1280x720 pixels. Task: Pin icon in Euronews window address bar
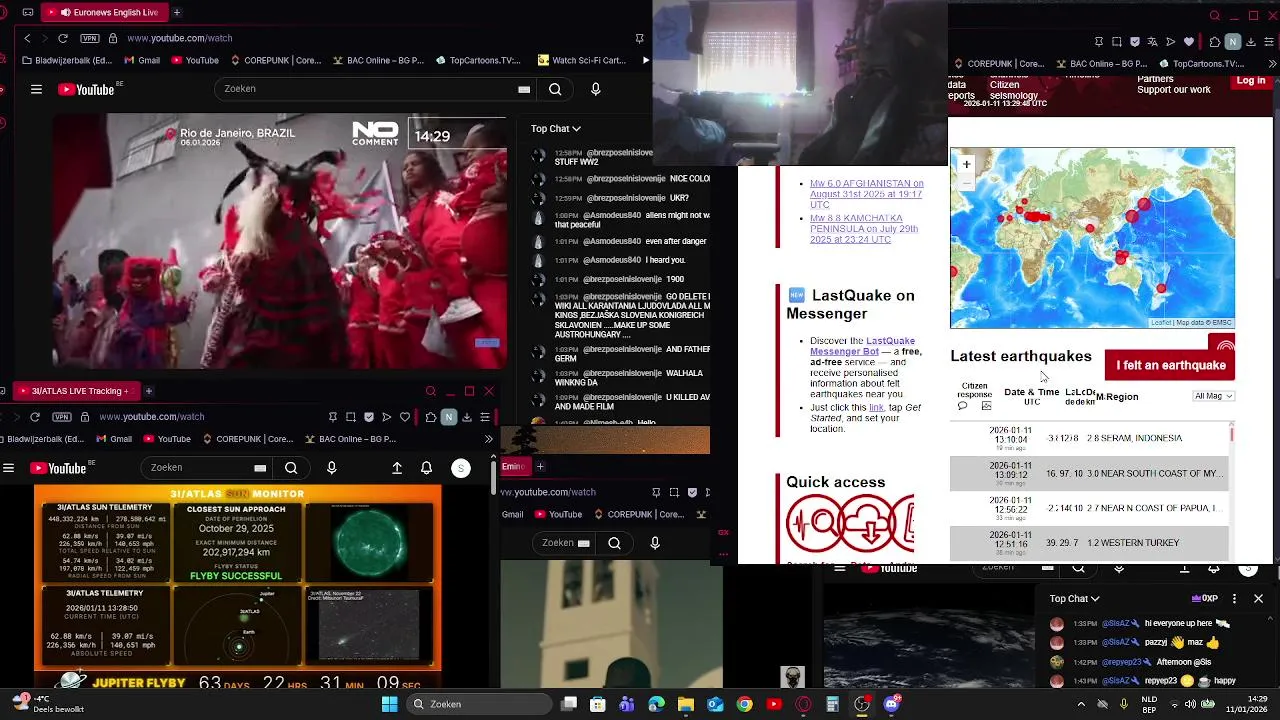pyautogui.click(x=640, y=38)
